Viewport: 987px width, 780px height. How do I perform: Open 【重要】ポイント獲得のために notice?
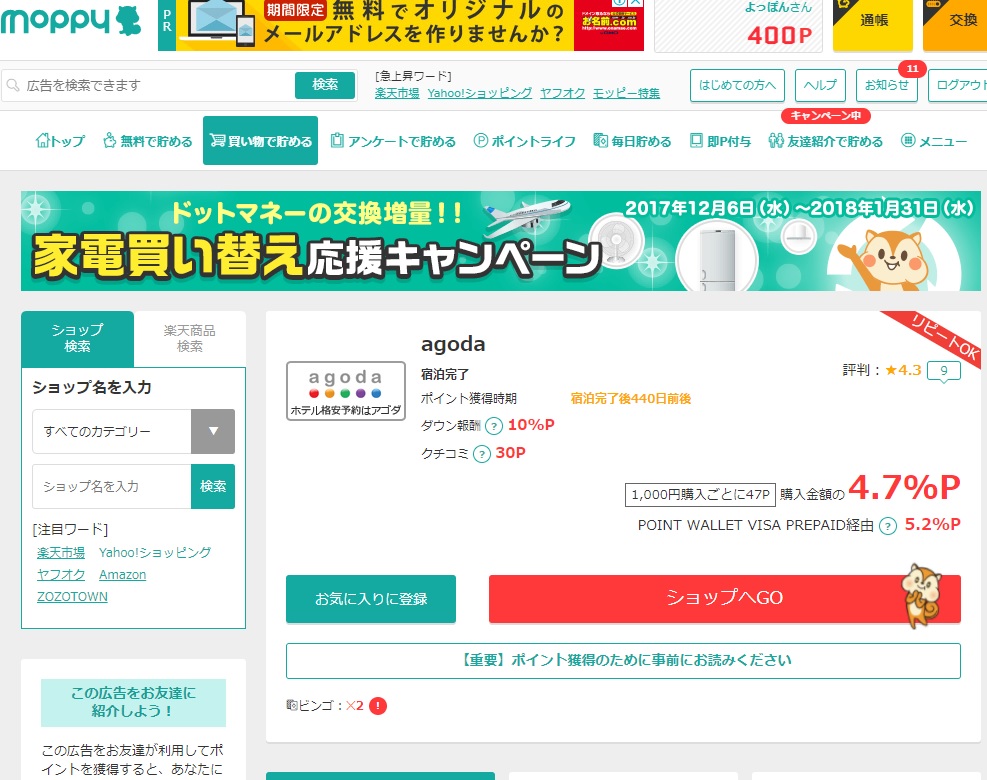pos(623,660)
